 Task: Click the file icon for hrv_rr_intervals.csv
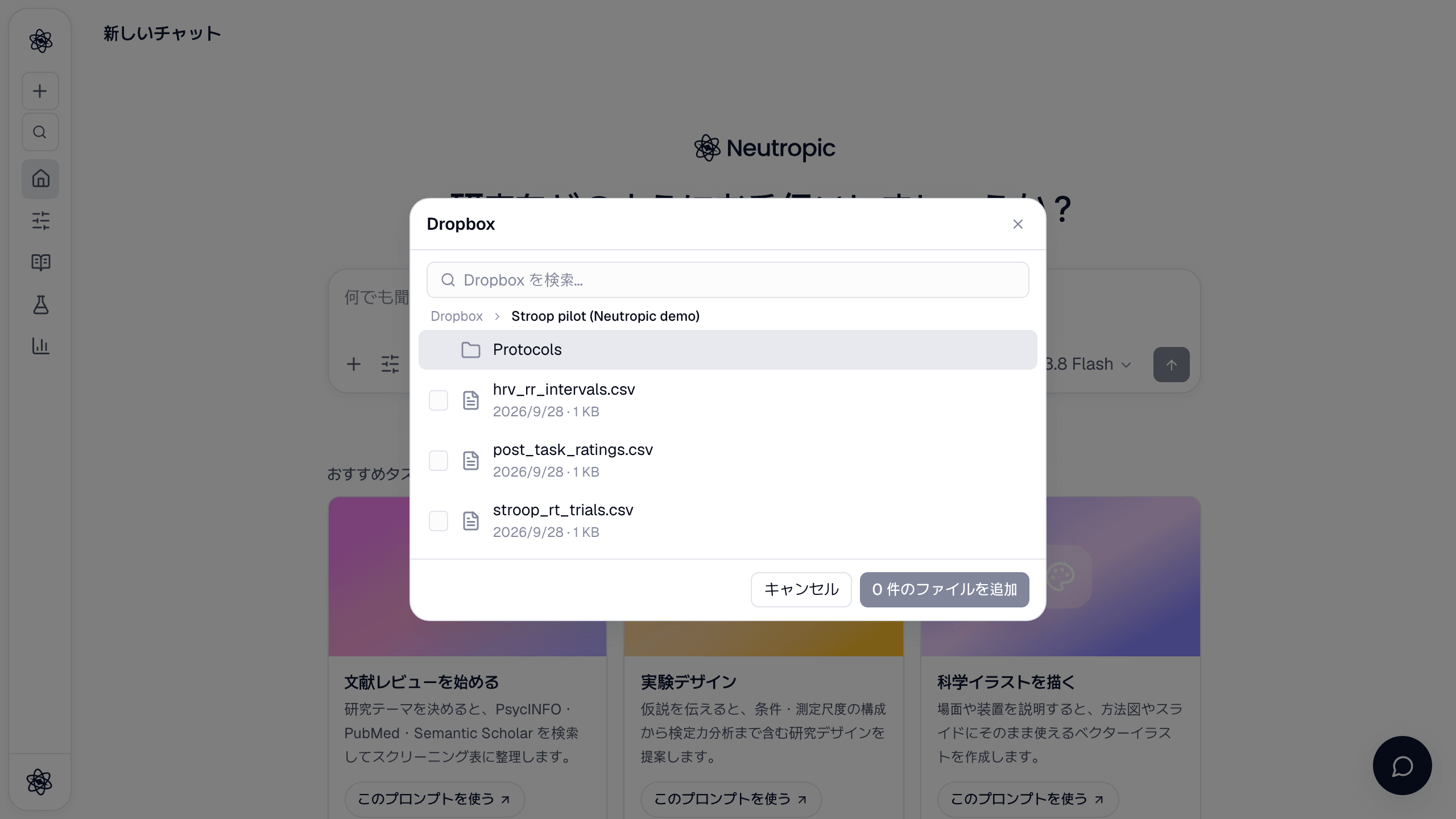click(x=470, y=400)
